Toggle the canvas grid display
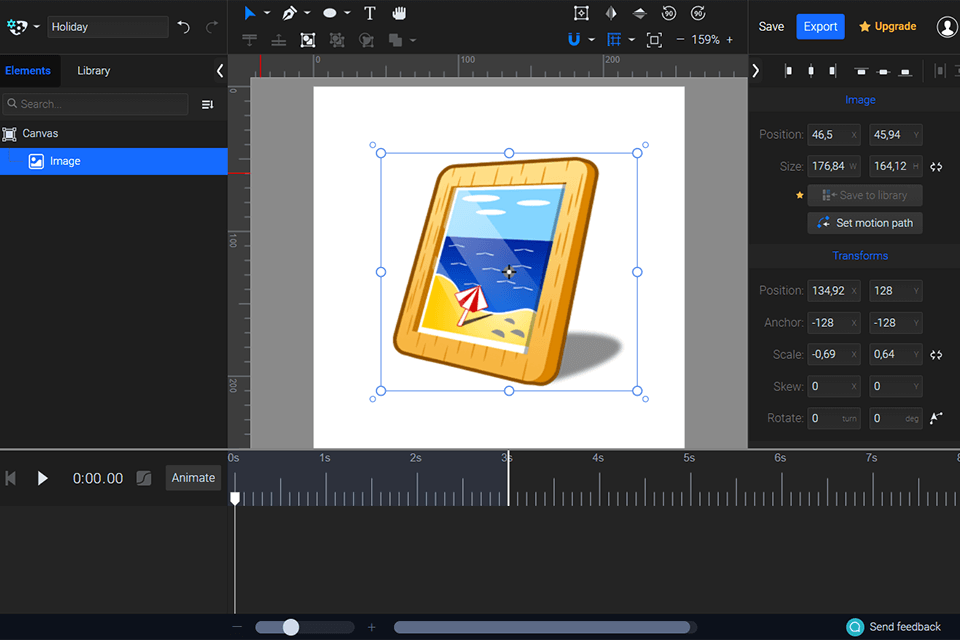 click(x=614, y=40)
